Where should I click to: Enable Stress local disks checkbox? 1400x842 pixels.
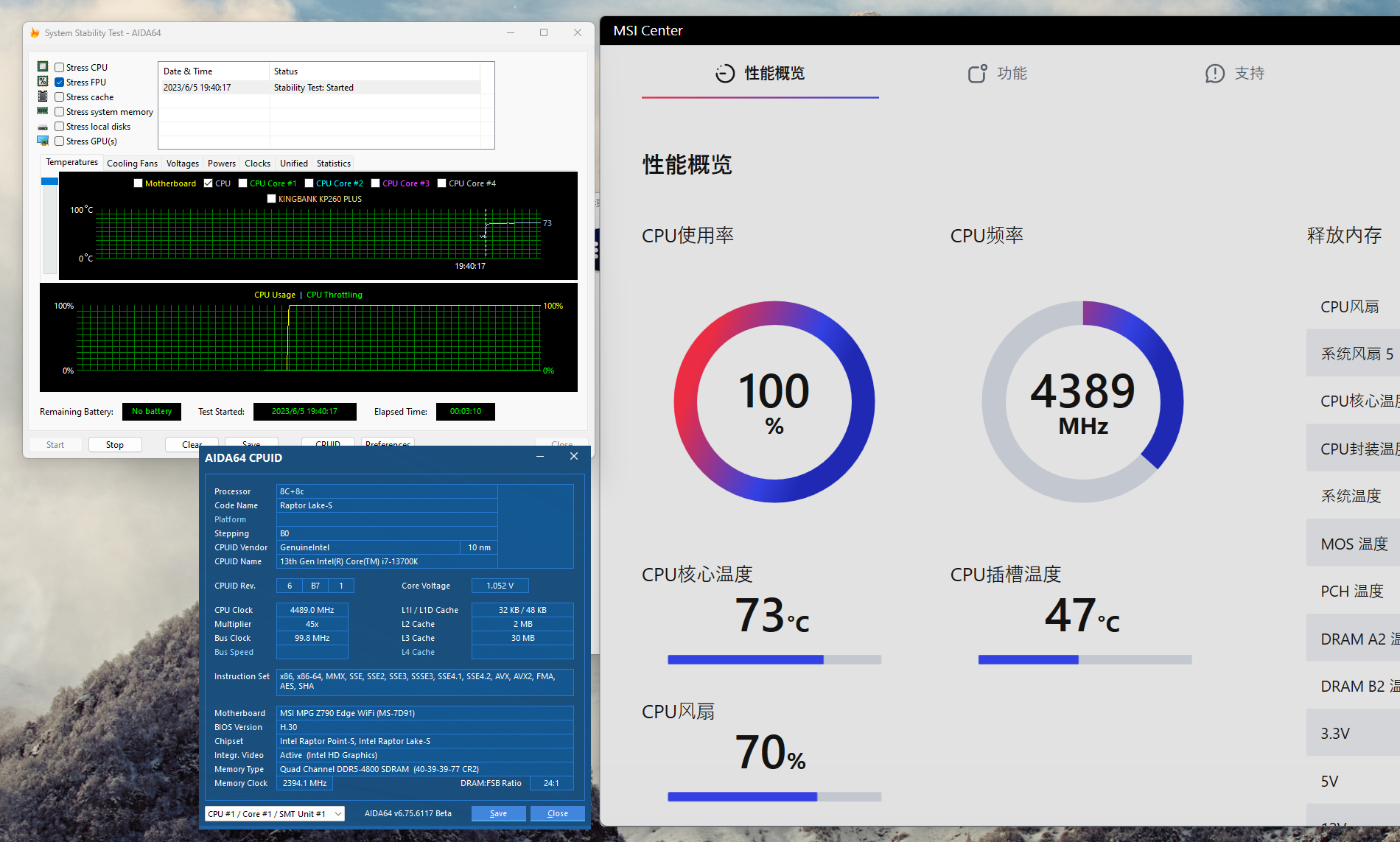[60, 127]
